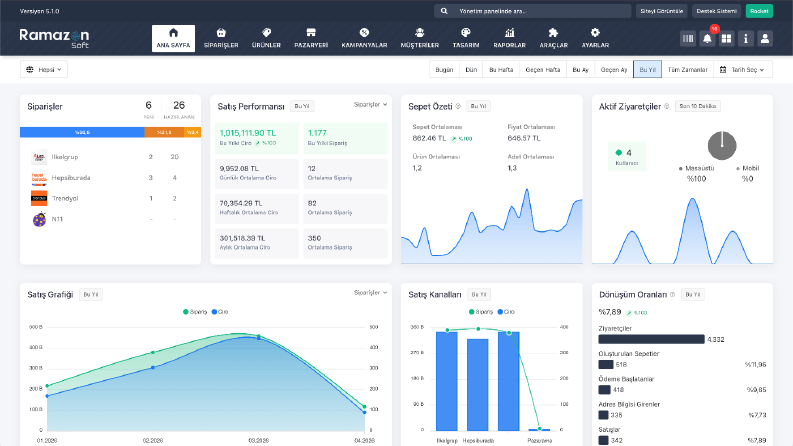Expand the Hepsi channel dropdown
The image size is (793, 446).
coord(43,69)
